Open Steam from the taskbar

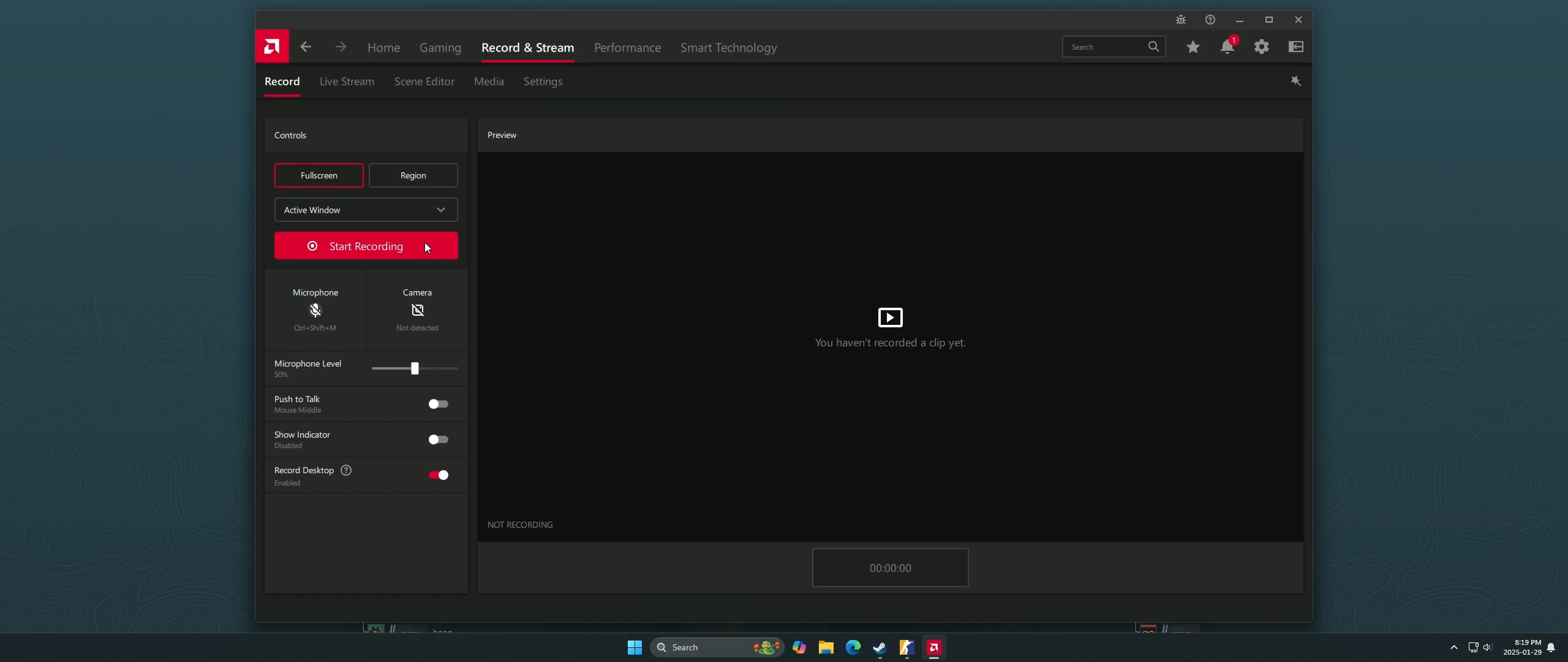tap(880, 647)
